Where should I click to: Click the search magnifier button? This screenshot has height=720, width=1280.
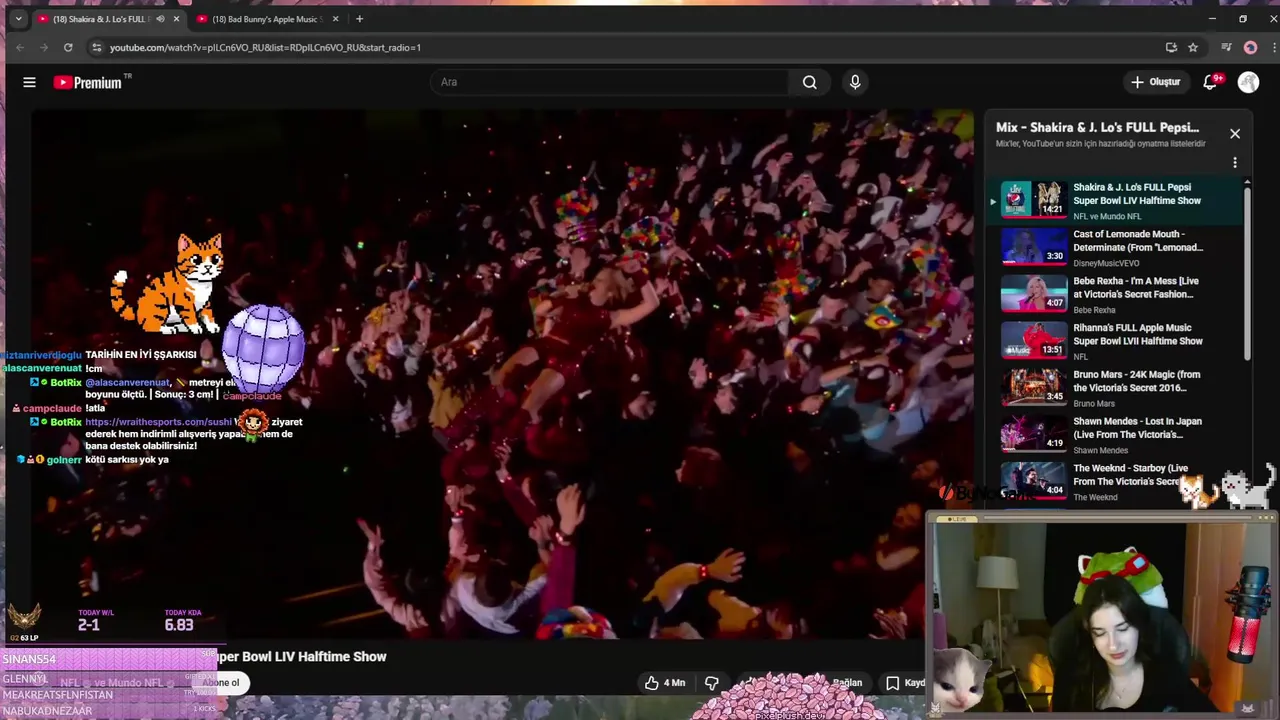tap(809, 82)
